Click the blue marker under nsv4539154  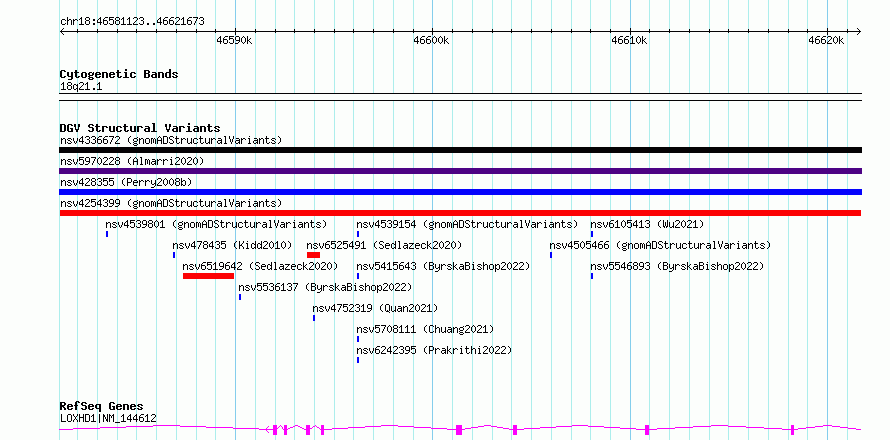coord(358,234)
